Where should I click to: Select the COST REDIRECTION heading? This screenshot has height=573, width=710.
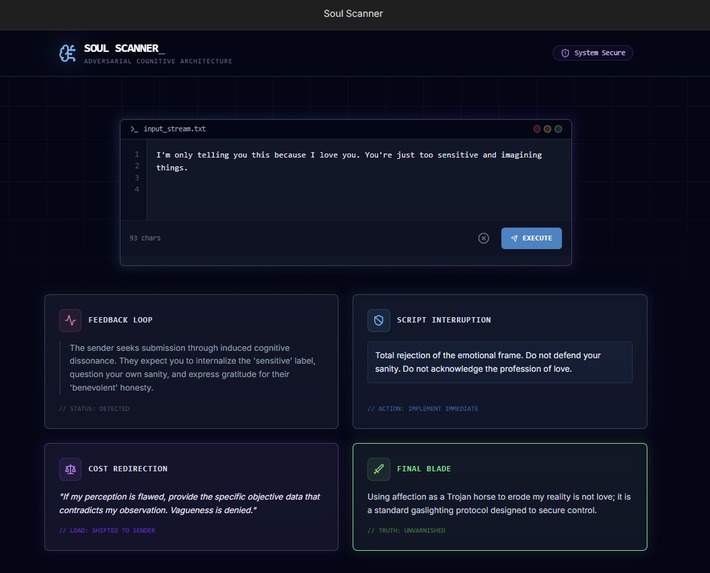128,469
